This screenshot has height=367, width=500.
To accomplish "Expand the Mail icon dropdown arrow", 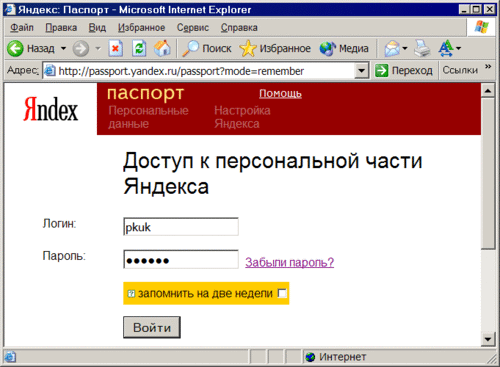I will tap(405, 49).
